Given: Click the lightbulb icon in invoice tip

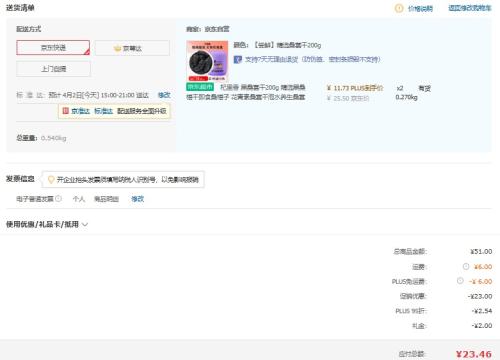Looking at the screenshot, I should (51, 180).
